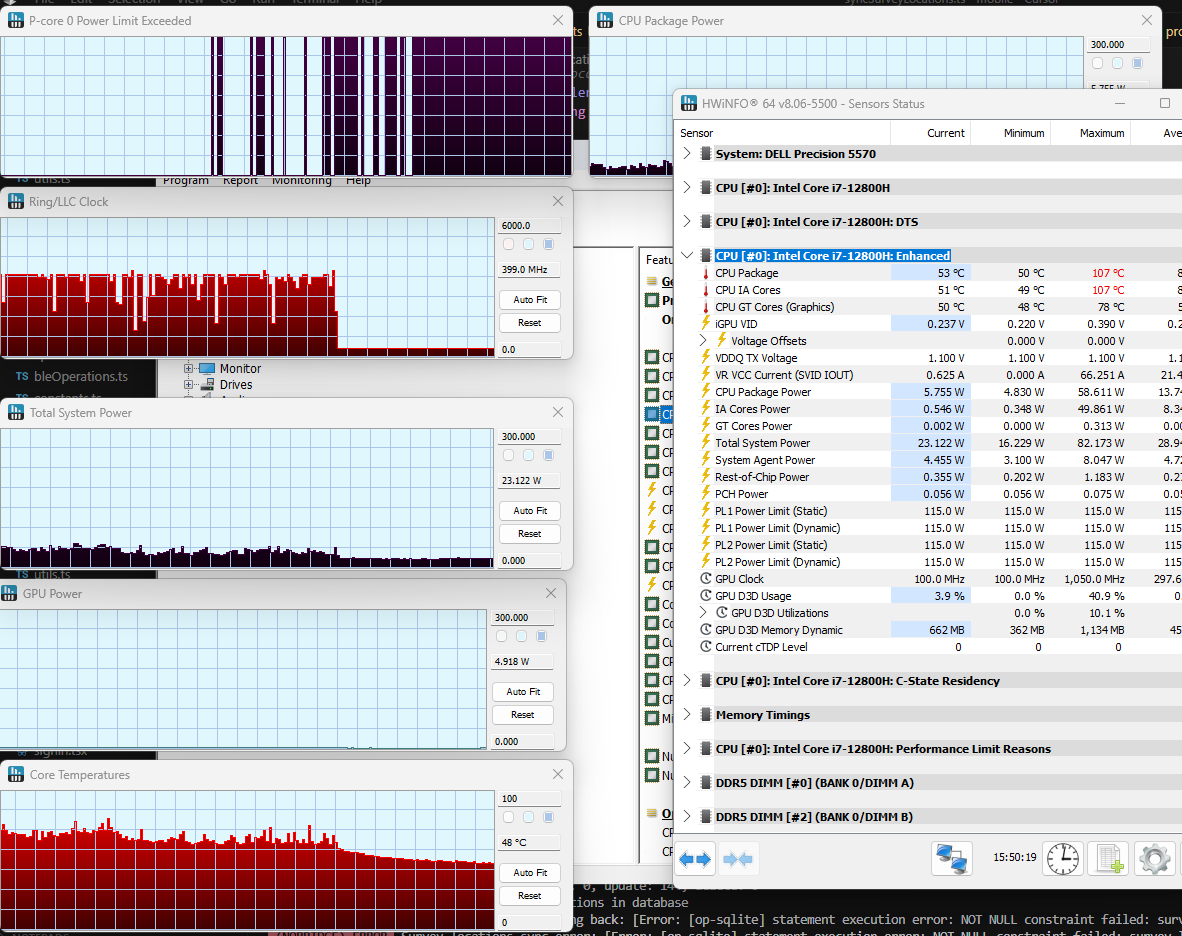Click the Drives icon in the tree
Image resolution: width=1182 pixels, height=936 pixels.
click(207, 384)
